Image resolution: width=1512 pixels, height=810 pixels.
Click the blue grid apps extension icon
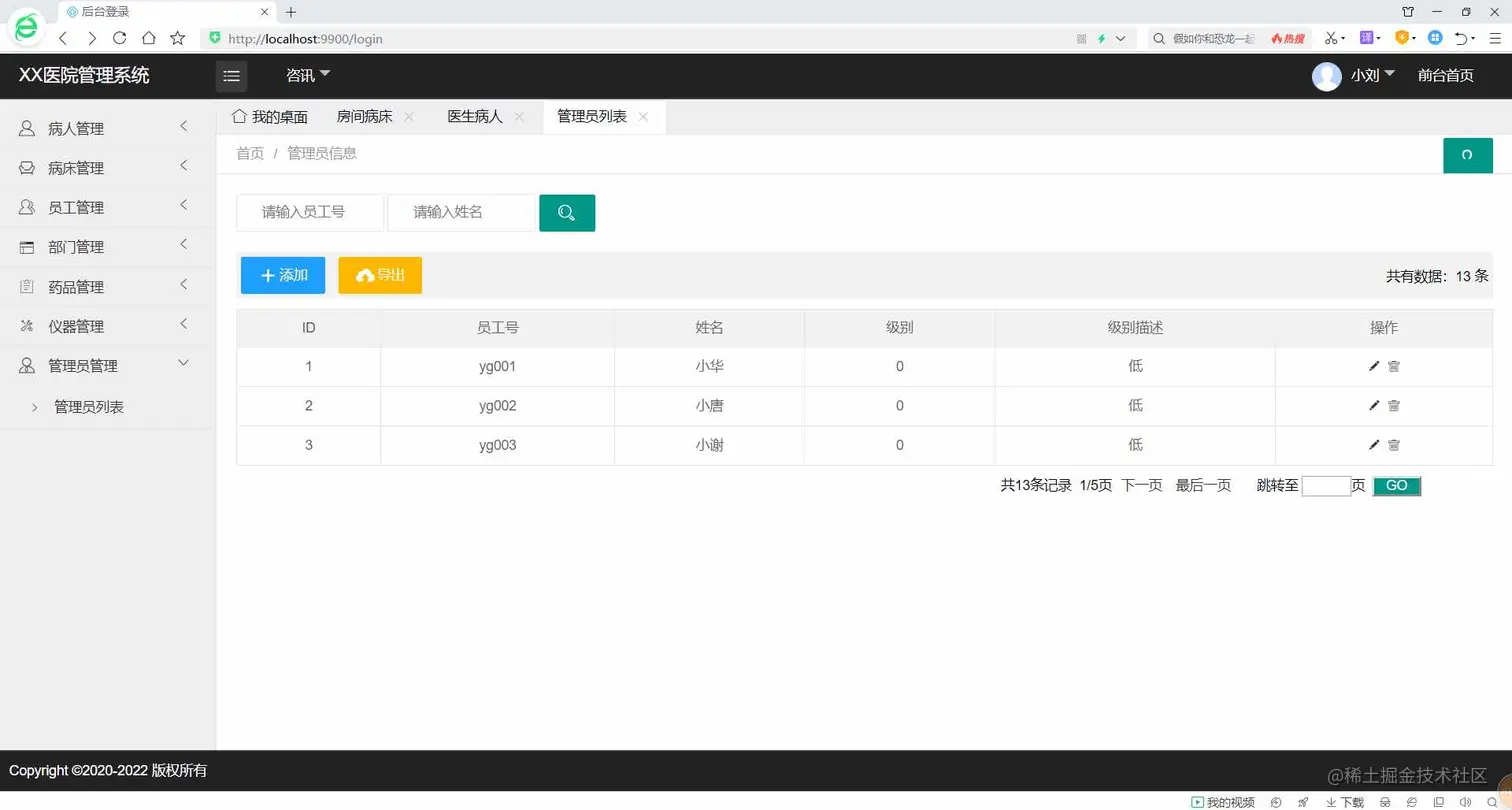click(x=1435, y=38)
